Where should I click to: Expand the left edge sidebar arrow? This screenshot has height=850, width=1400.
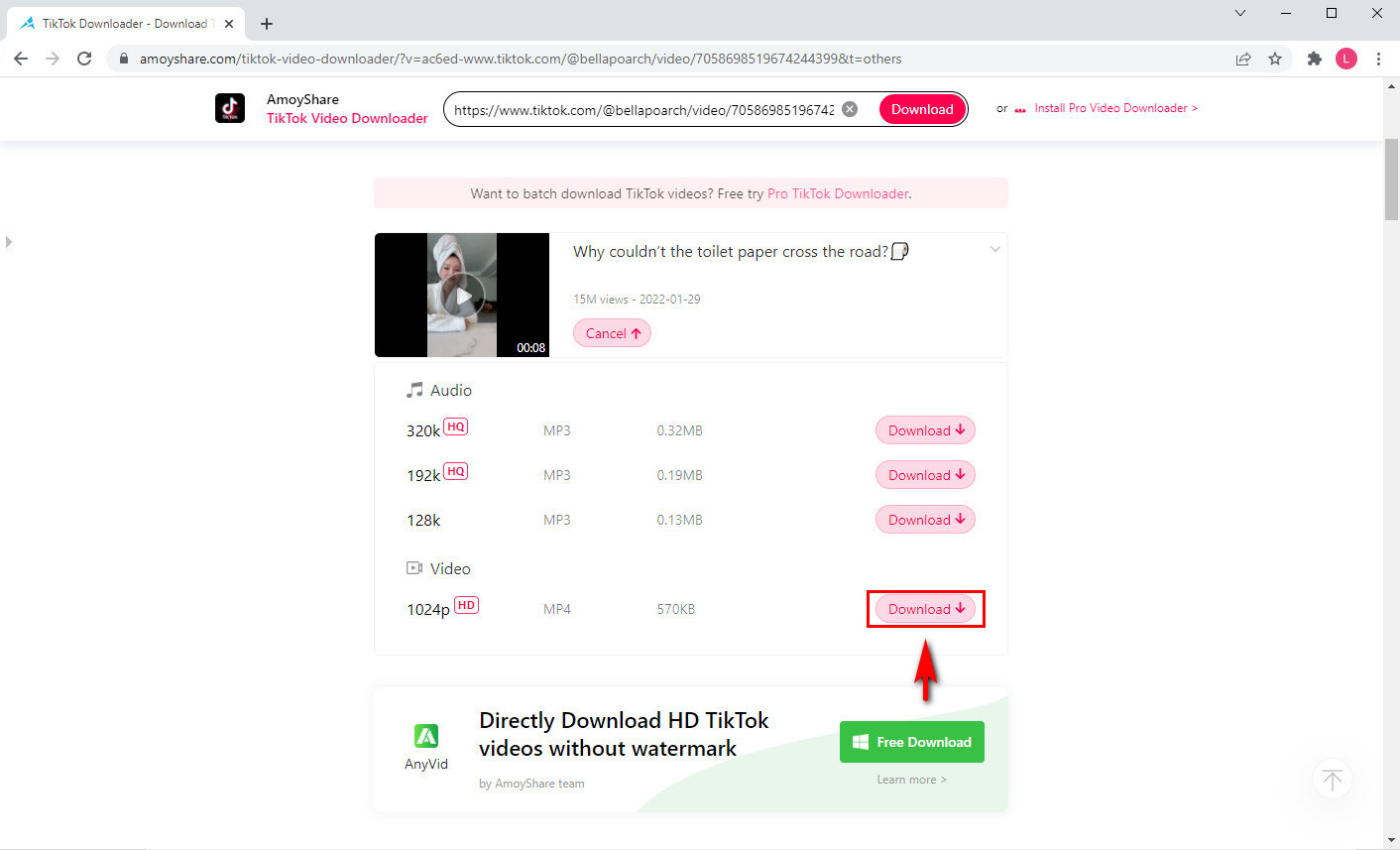pyautogui.click(x=8, y=241)
